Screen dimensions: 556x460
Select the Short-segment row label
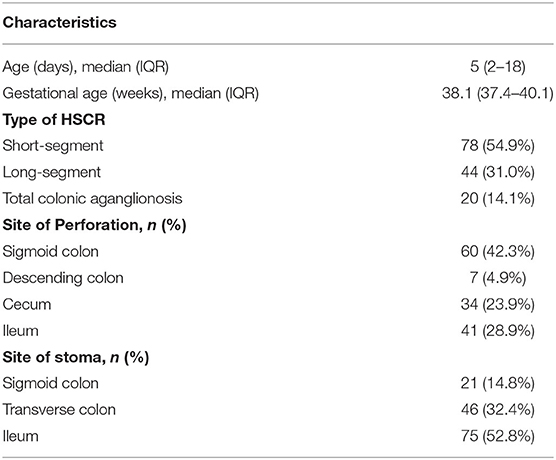53,146
